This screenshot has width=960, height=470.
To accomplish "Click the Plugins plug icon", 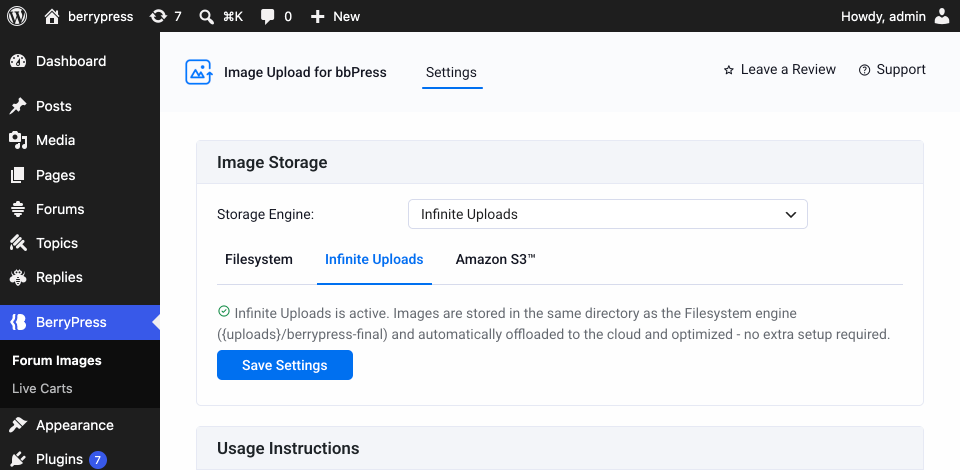I will point(18,459).
